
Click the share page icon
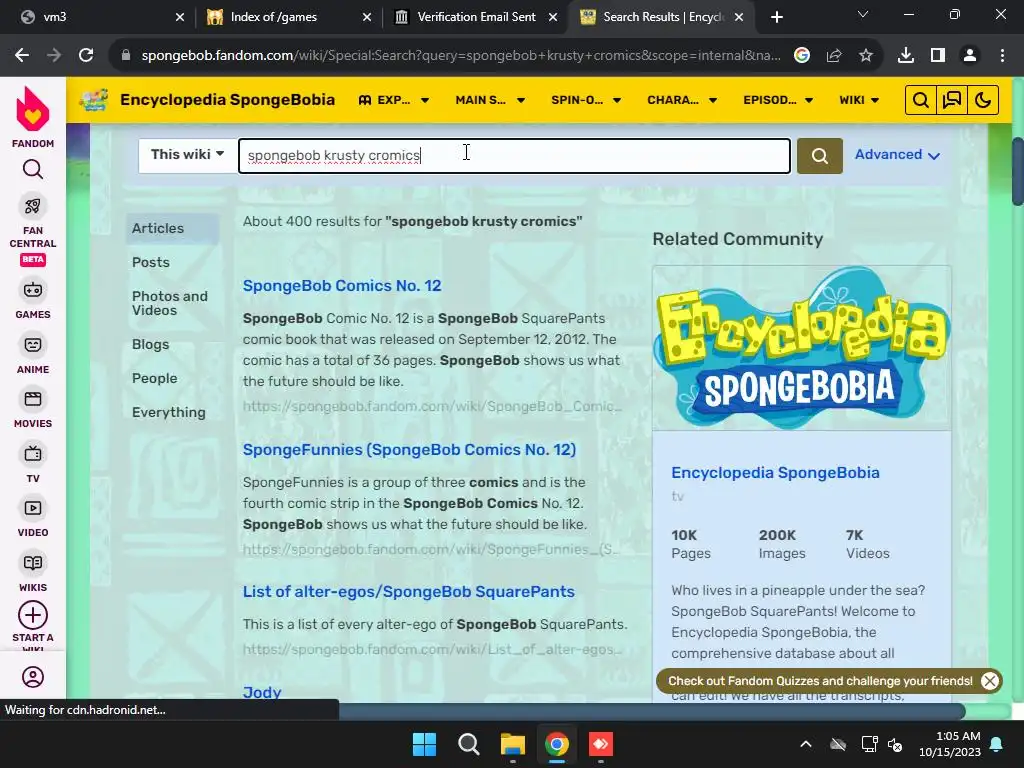click(x=833, y=56)
